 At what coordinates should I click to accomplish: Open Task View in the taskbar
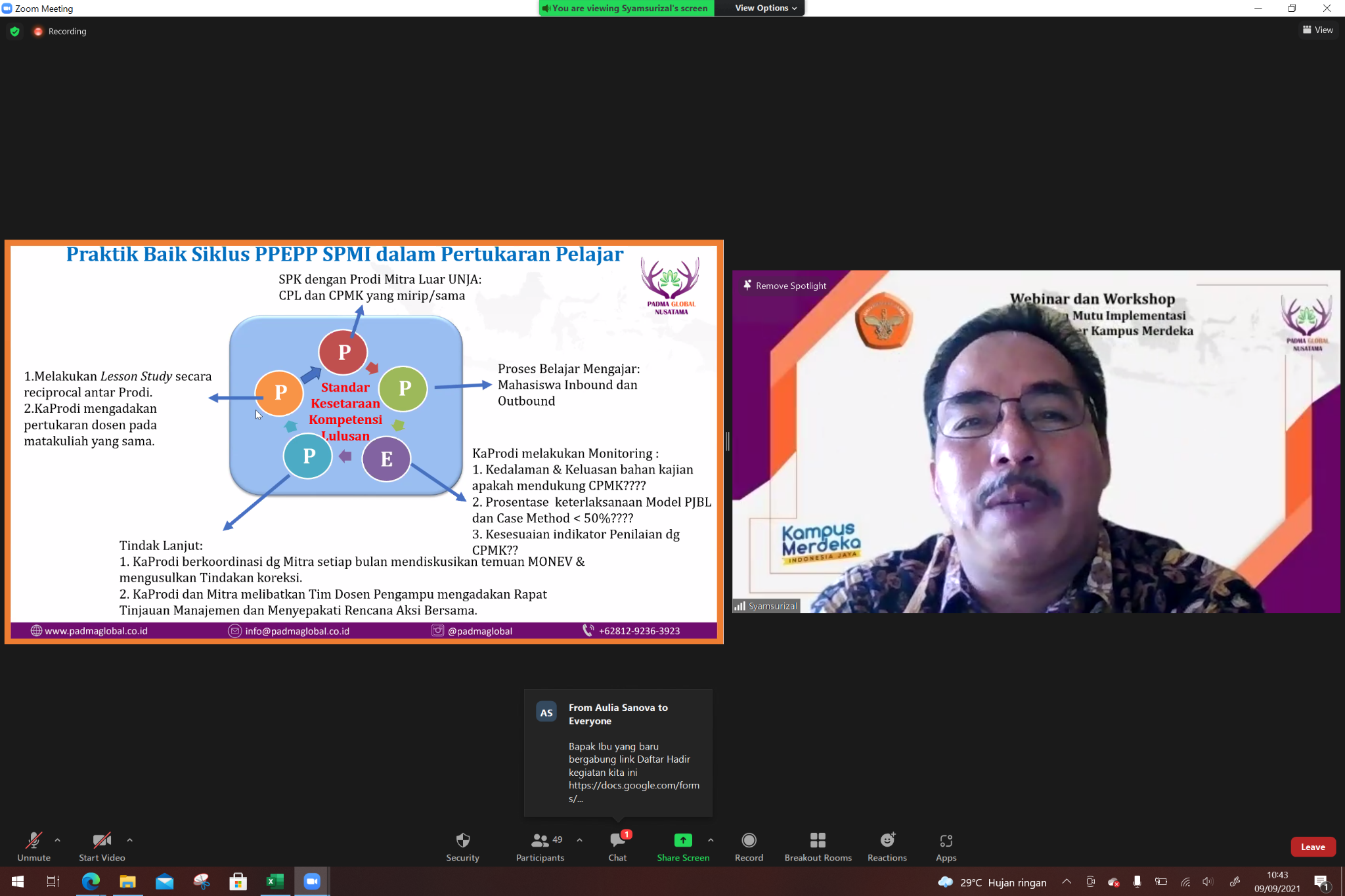[x=53, y=882]
